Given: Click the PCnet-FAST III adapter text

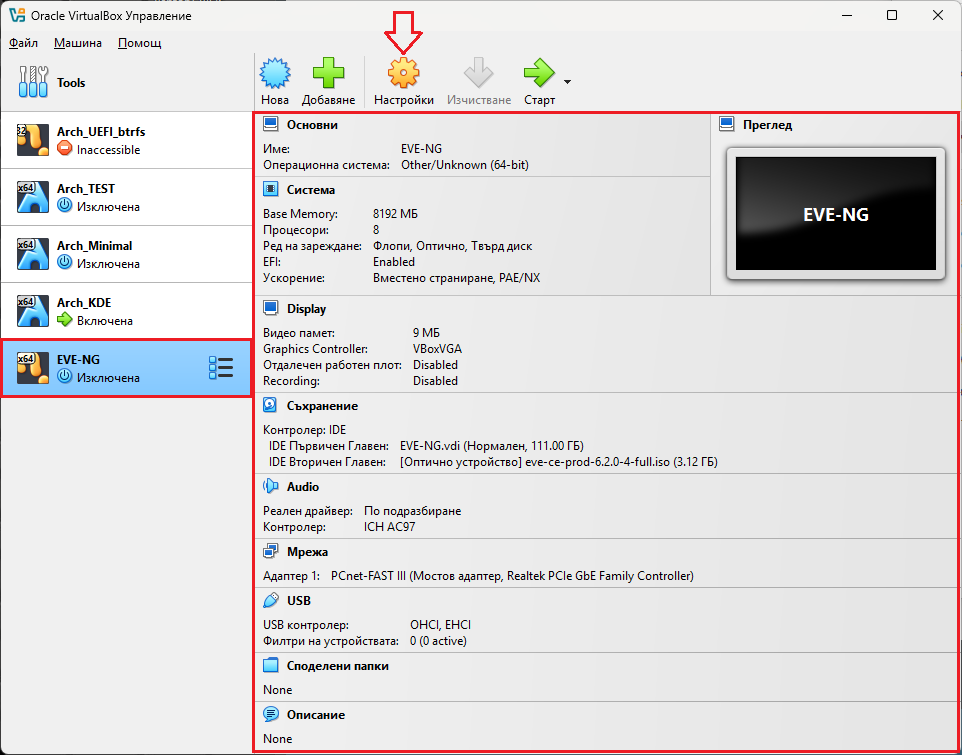Looking at the screenshot, I should click(512, 576).
